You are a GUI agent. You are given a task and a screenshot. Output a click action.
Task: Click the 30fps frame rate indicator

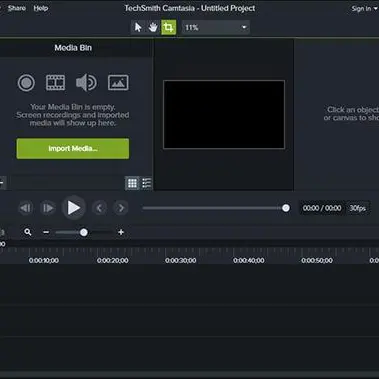pos(358,208)
